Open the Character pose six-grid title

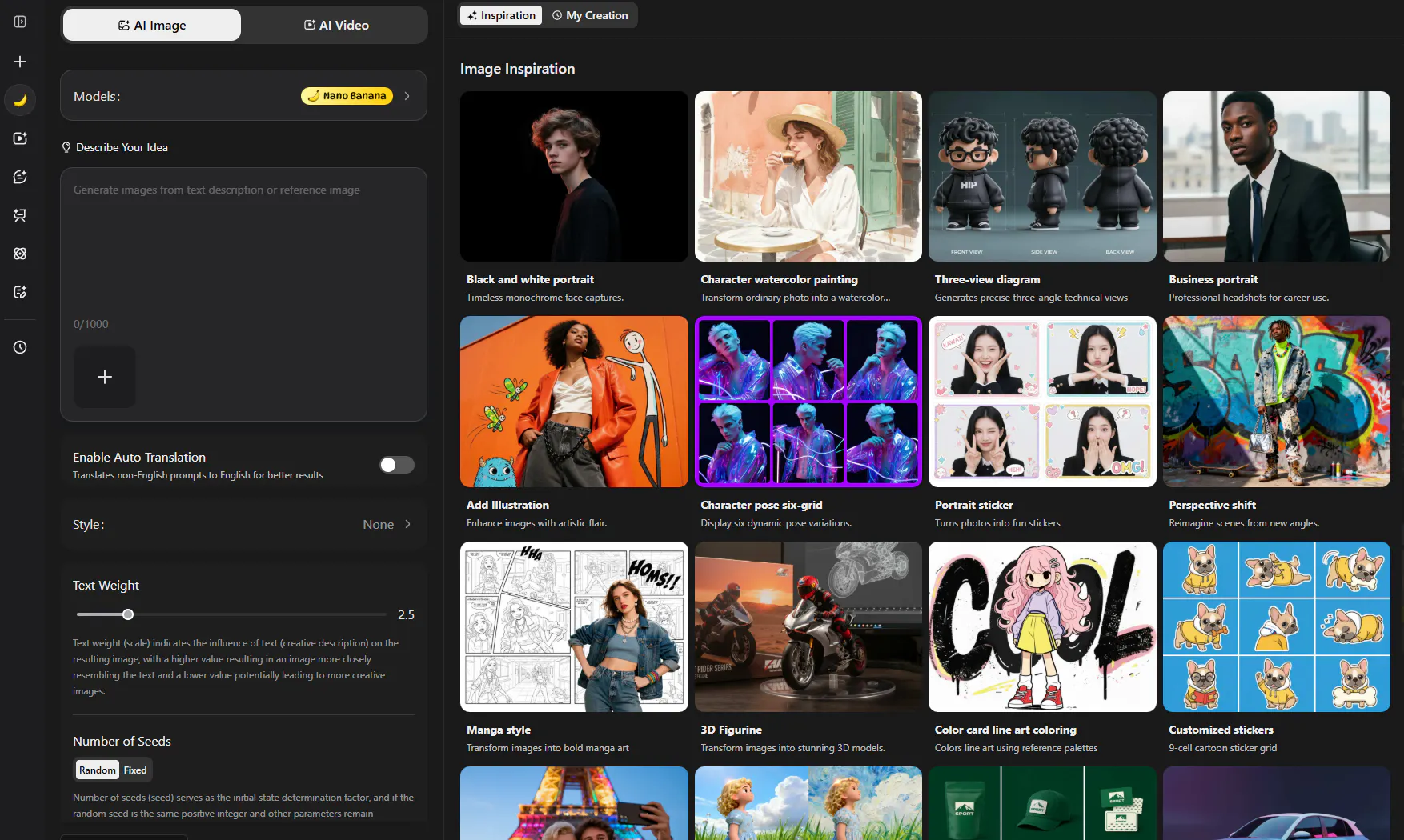761,505
